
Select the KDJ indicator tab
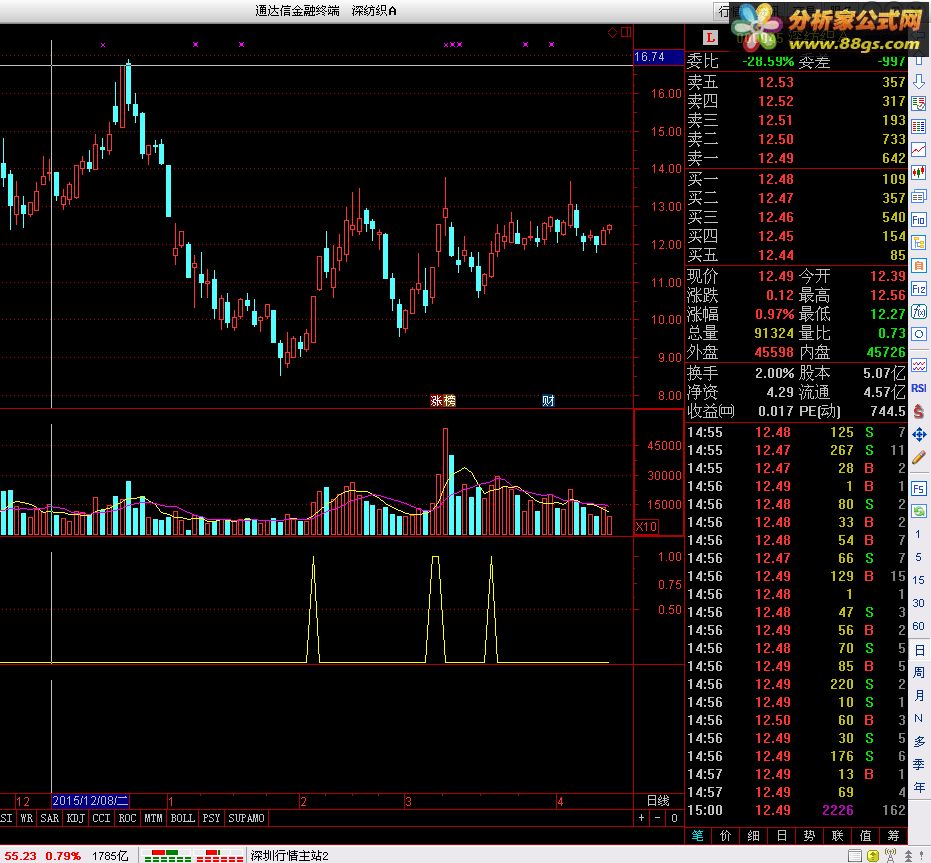75,818
